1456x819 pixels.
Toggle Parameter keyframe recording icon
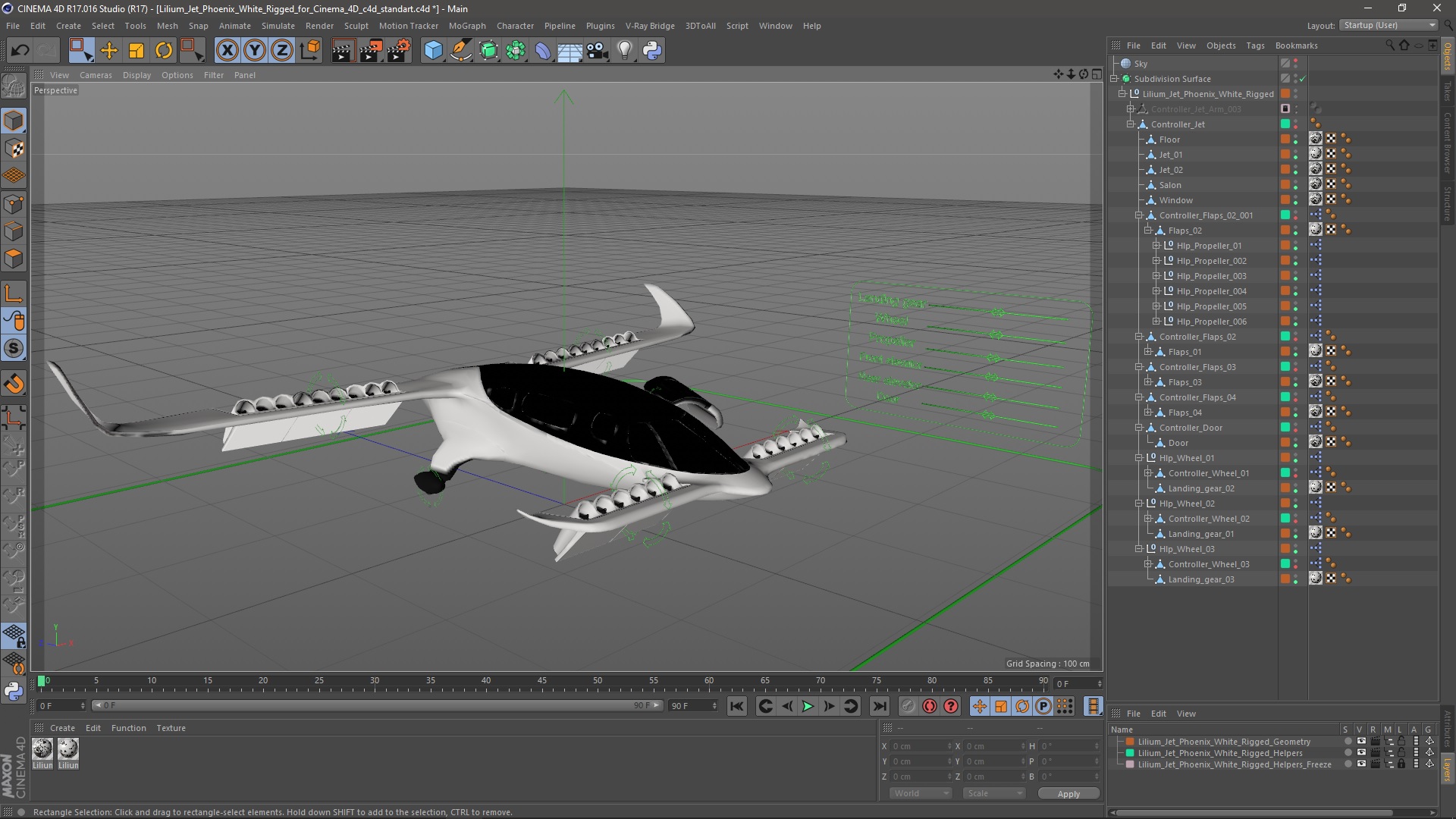coord(1043,706)
